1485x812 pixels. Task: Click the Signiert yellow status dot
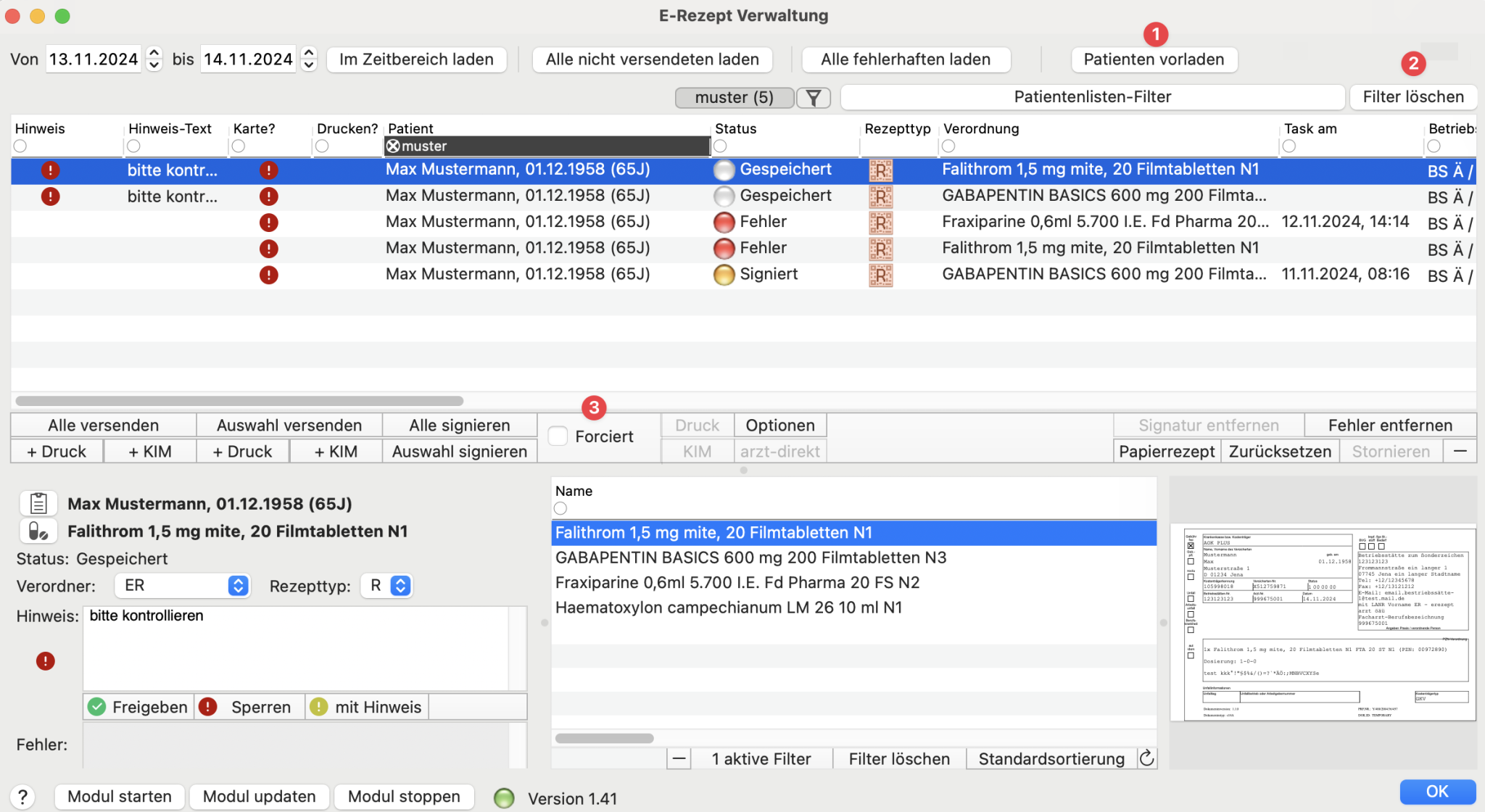pos(724,275)
